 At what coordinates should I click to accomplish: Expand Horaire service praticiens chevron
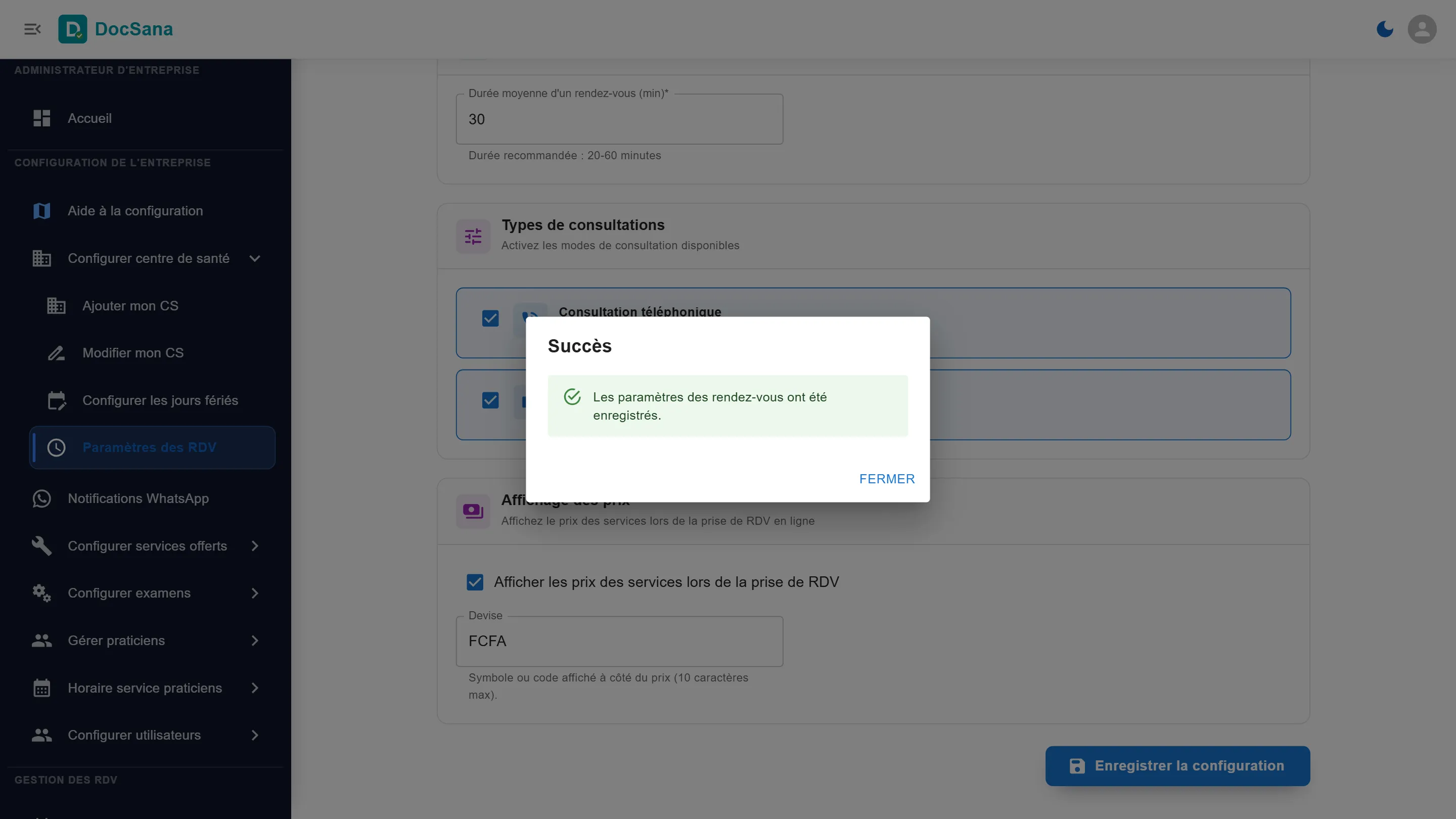coord(255,688)
